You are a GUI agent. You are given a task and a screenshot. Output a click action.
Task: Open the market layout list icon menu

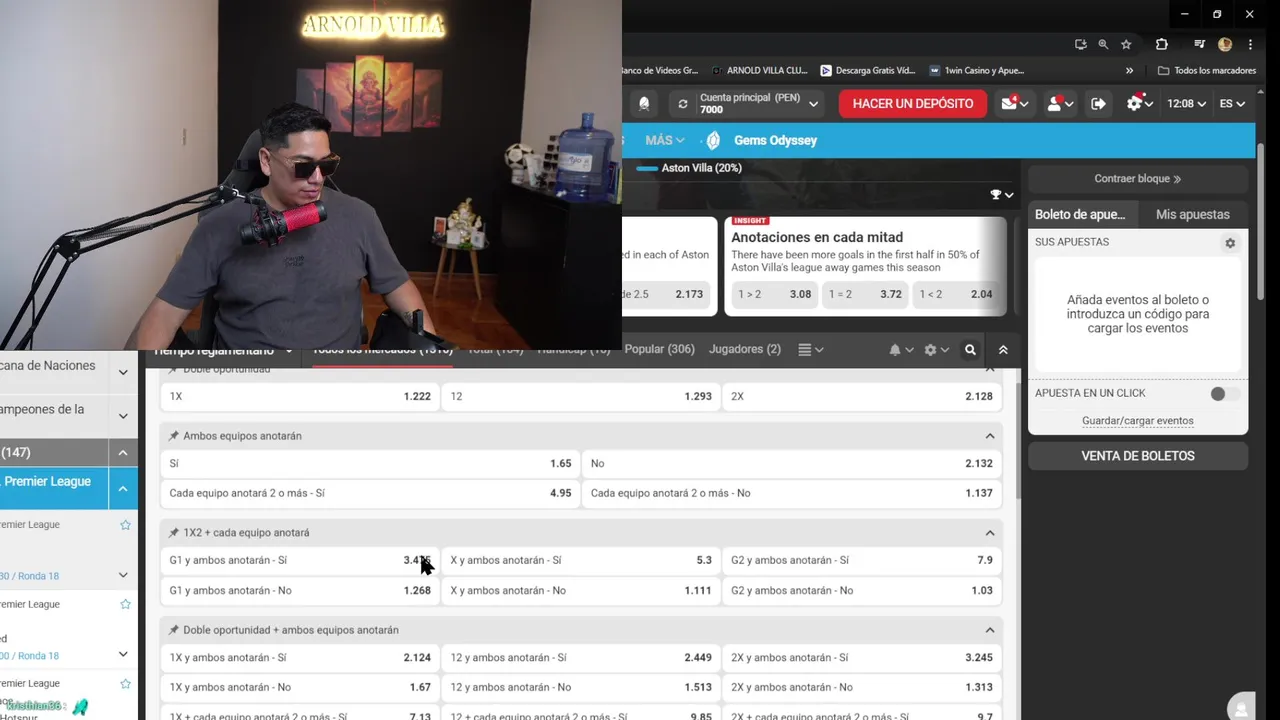pyautogui.click(x=811, y=350)
